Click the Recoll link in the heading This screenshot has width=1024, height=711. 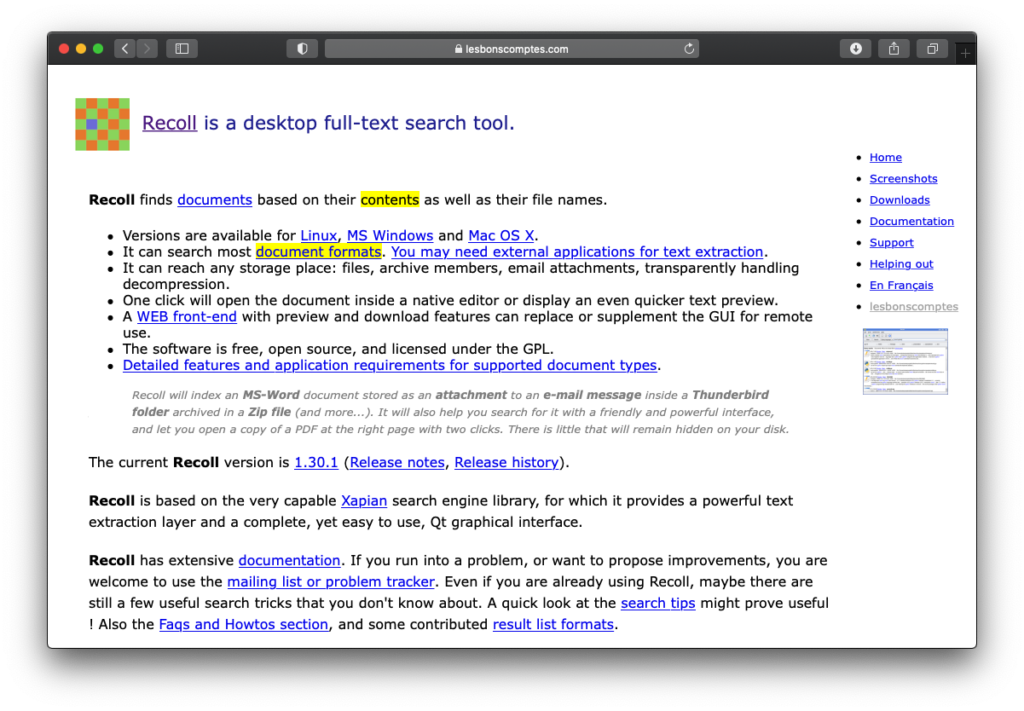pos(169,123)
